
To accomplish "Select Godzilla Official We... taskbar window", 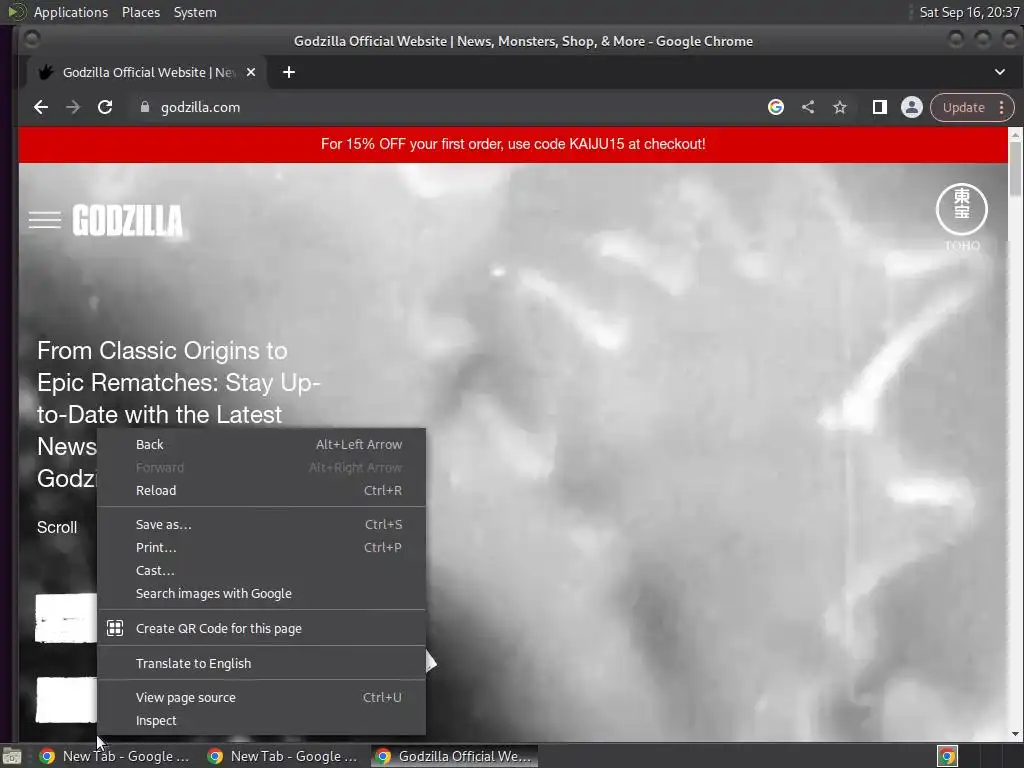I will click(x=455, y=756).
